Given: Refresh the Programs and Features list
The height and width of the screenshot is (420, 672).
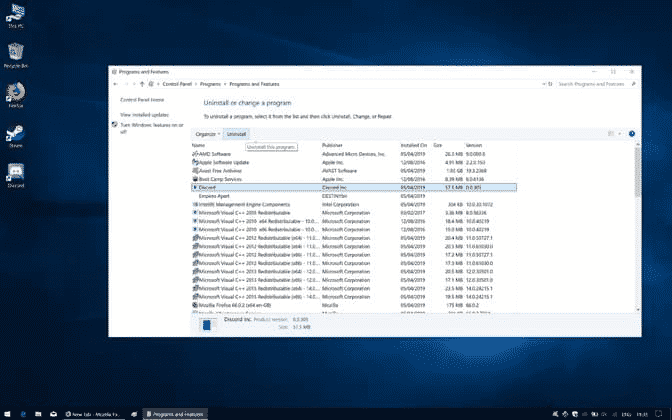Looking at the screenshot, I should tap(550, 84).
